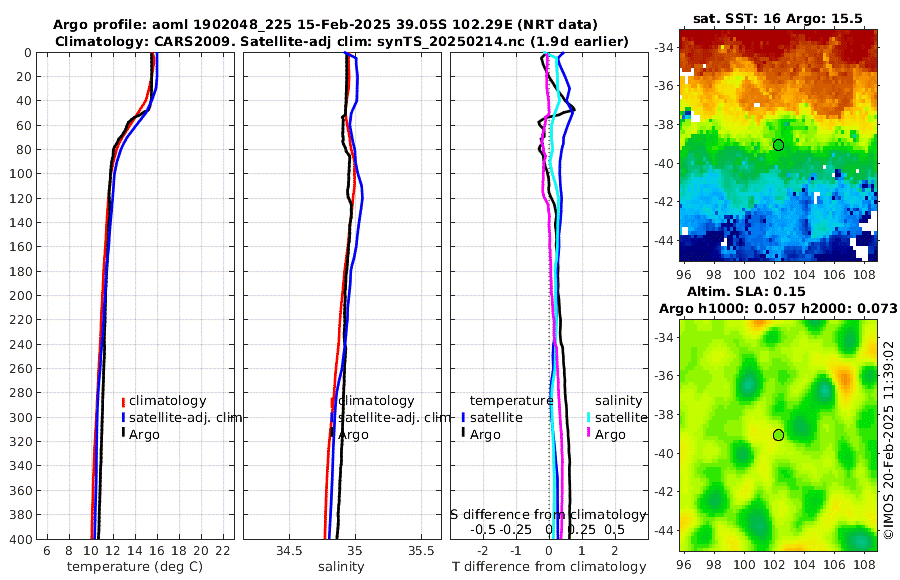This screenshot has width=900, height=580.
Task: Click 'Altim. SLA: 0.15' title
Action: (746, 291)
